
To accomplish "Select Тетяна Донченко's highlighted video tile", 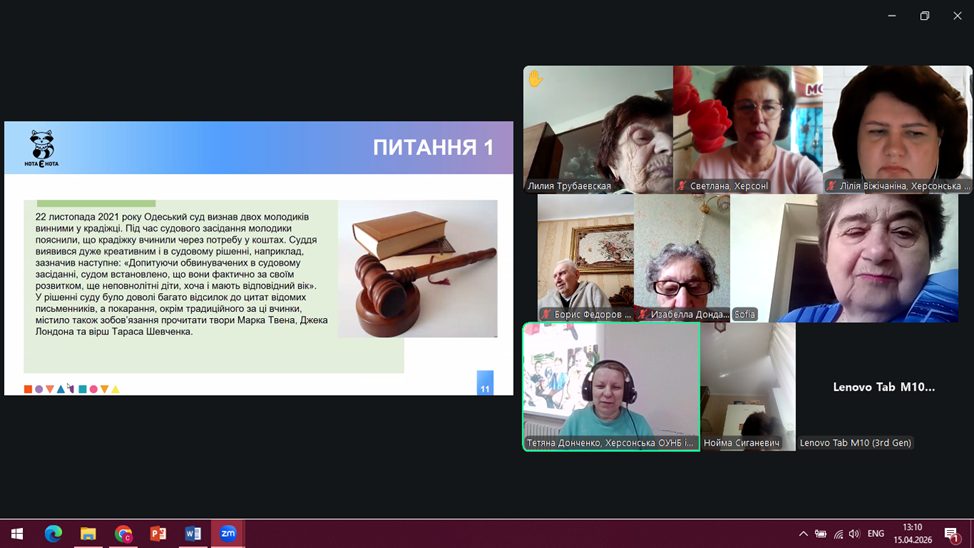I will coord(611,386).
